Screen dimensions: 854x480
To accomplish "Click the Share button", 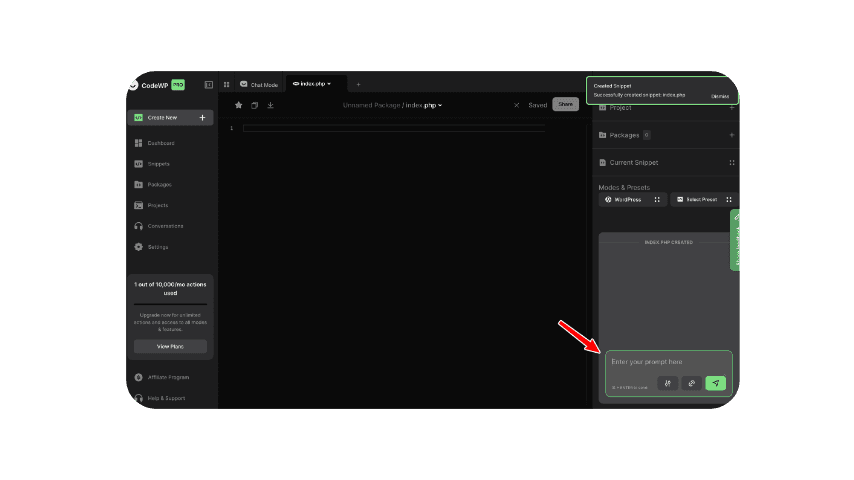I will [x=565, y=104].
